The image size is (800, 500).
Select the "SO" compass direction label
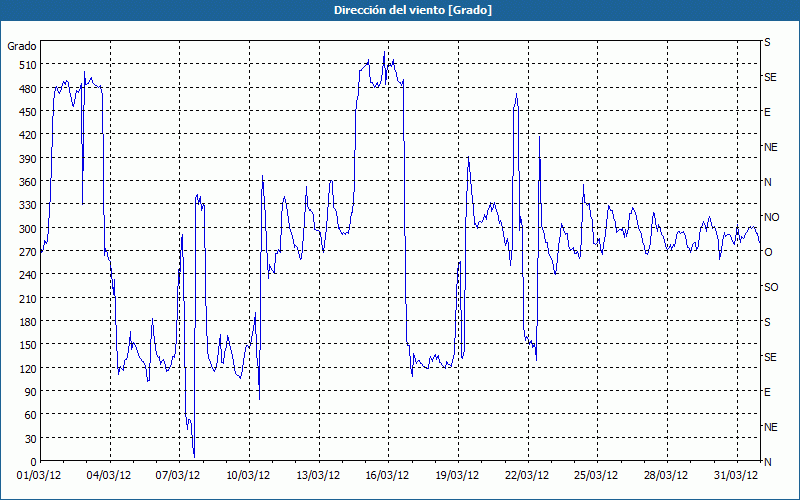pyautogui.click(x=771, y=287)
